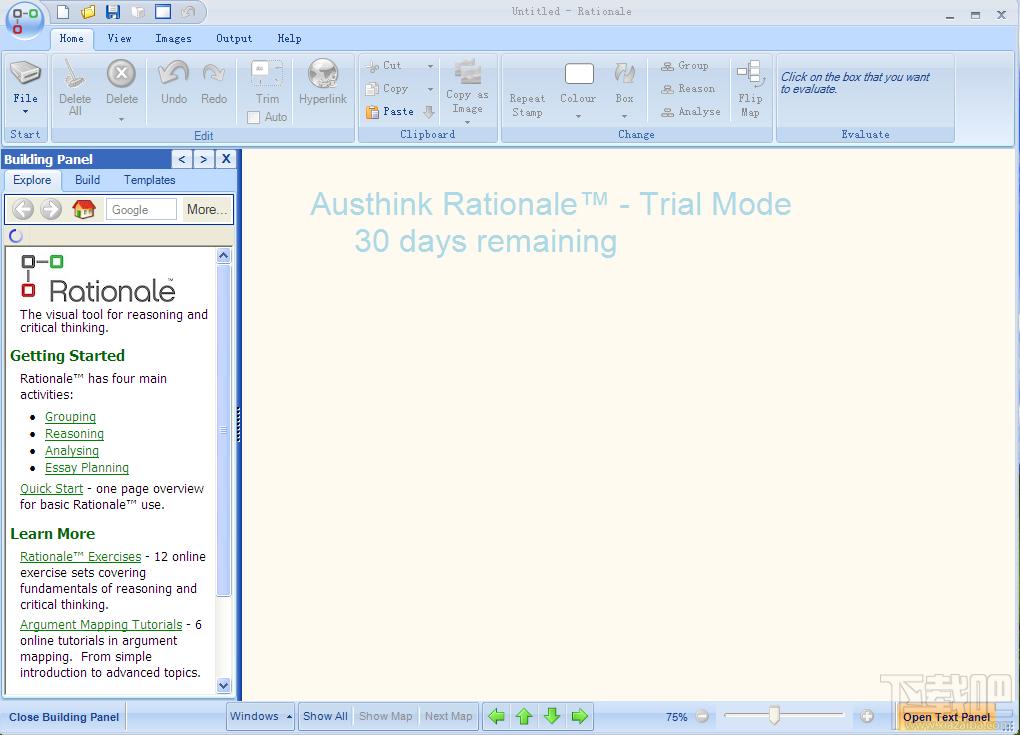This screenshot has height=735, width=1020.
Task: Expand the Copy as Image dropdown
Action: (467, 122)
